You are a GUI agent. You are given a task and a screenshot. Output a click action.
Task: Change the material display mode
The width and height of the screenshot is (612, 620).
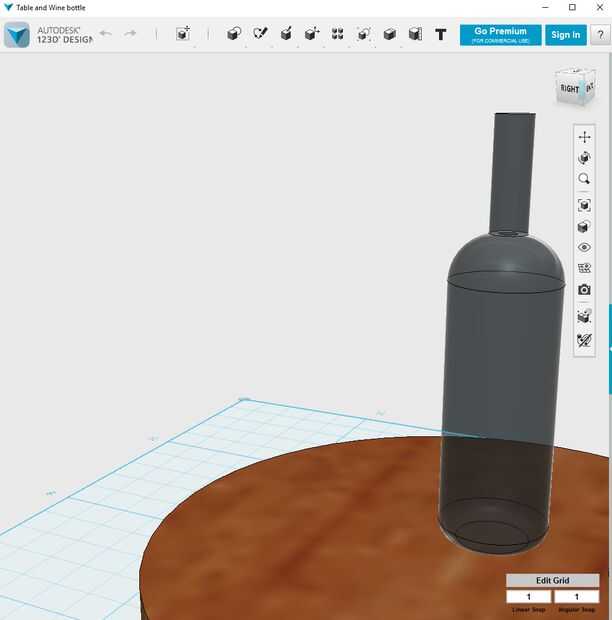584,227
